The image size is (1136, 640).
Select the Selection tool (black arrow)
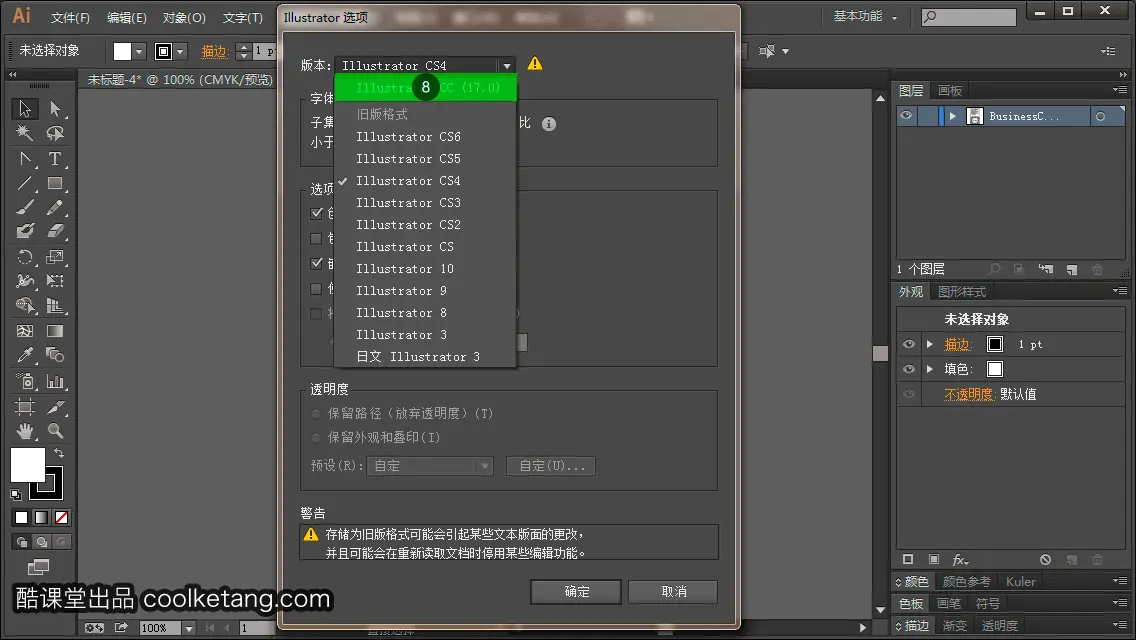tap(25, 109)
